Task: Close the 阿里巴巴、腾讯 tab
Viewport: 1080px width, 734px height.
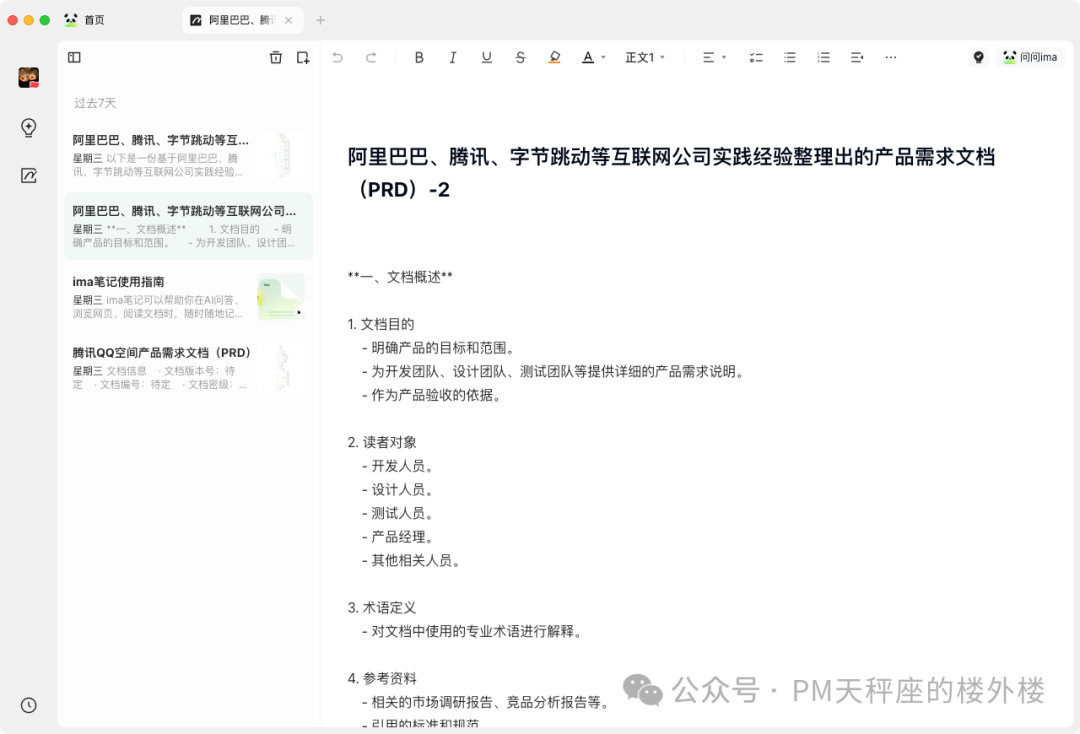Action: coord(289,20)
